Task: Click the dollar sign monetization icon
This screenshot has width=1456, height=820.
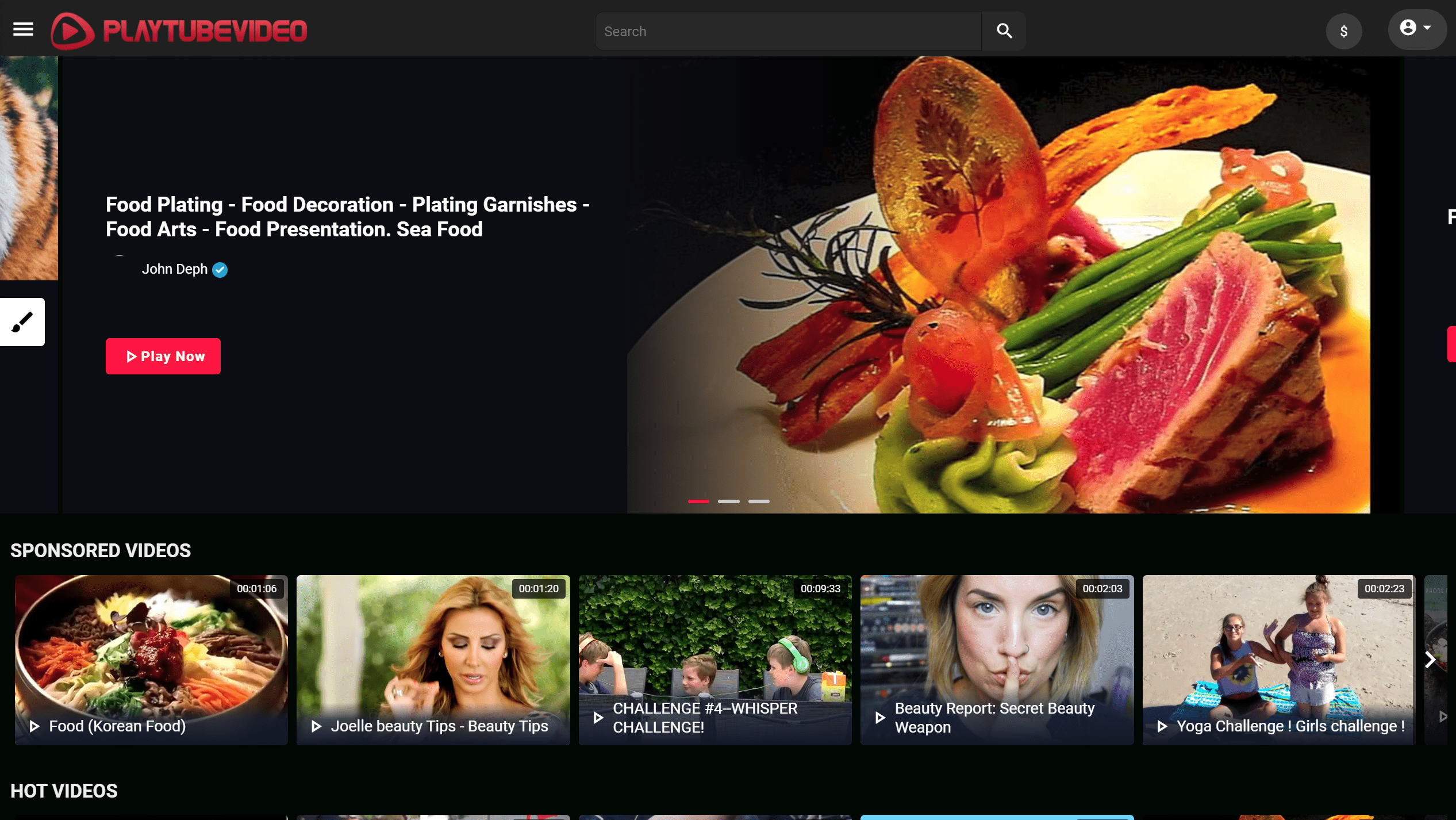Action: point(1344,31)
